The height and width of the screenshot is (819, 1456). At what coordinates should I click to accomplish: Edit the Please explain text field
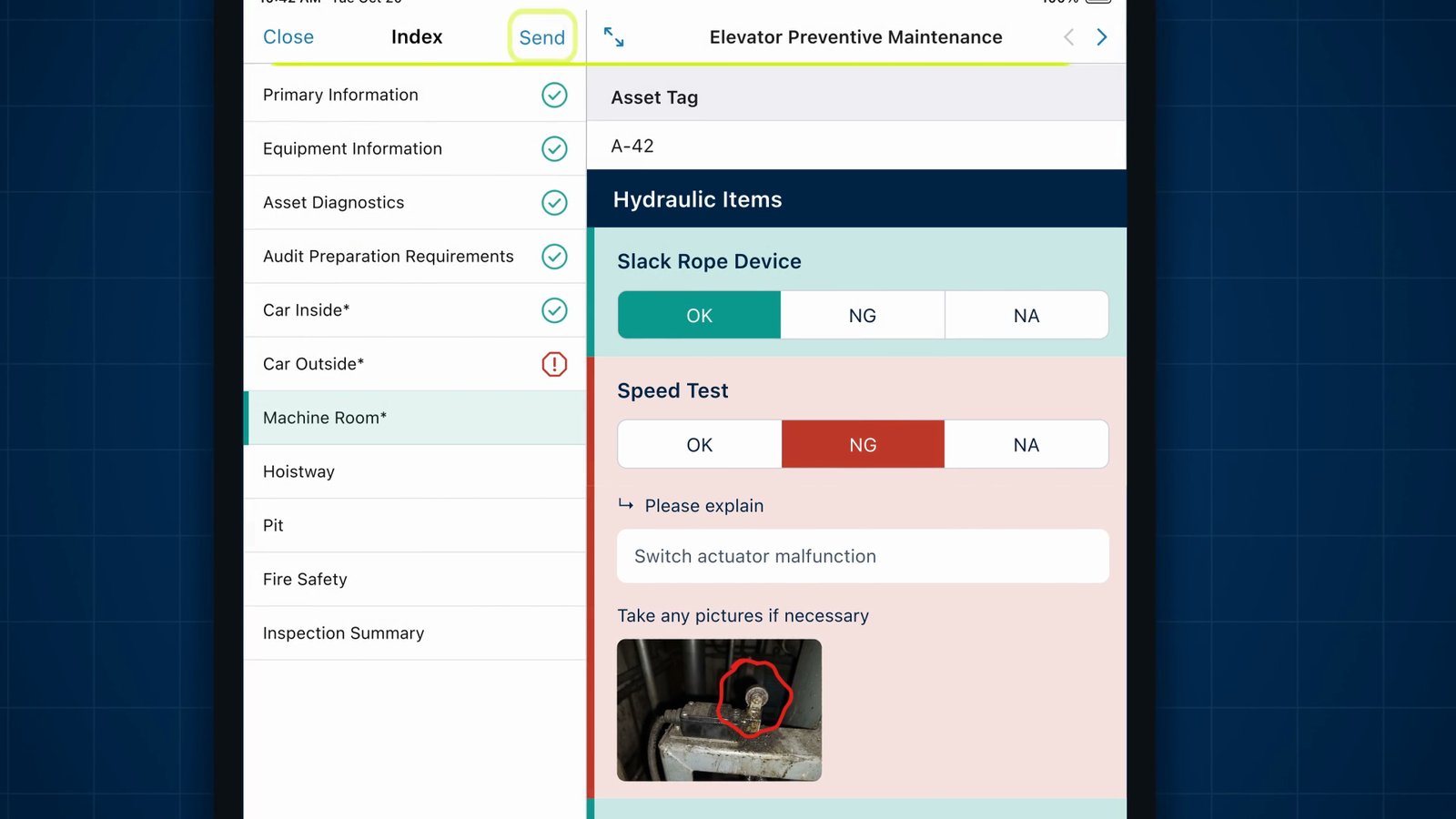863,556
